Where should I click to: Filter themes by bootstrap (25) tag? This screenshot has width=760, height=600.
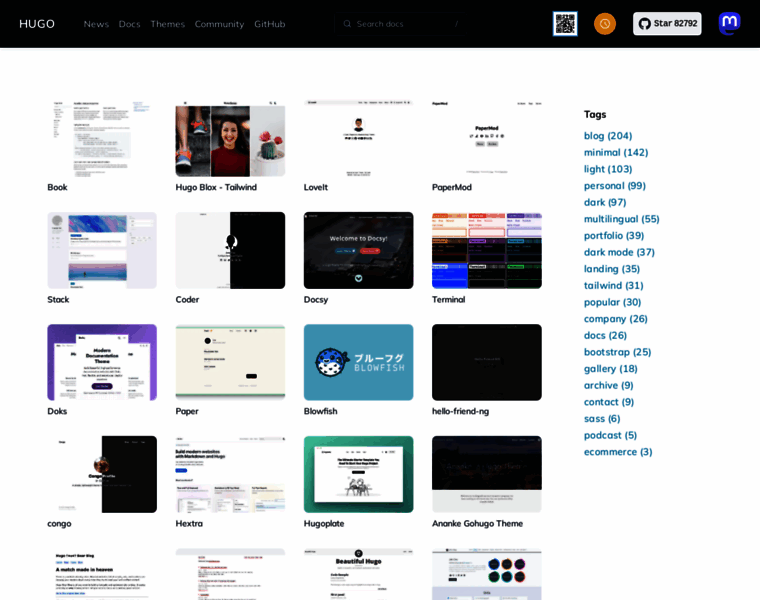(618, 352)
